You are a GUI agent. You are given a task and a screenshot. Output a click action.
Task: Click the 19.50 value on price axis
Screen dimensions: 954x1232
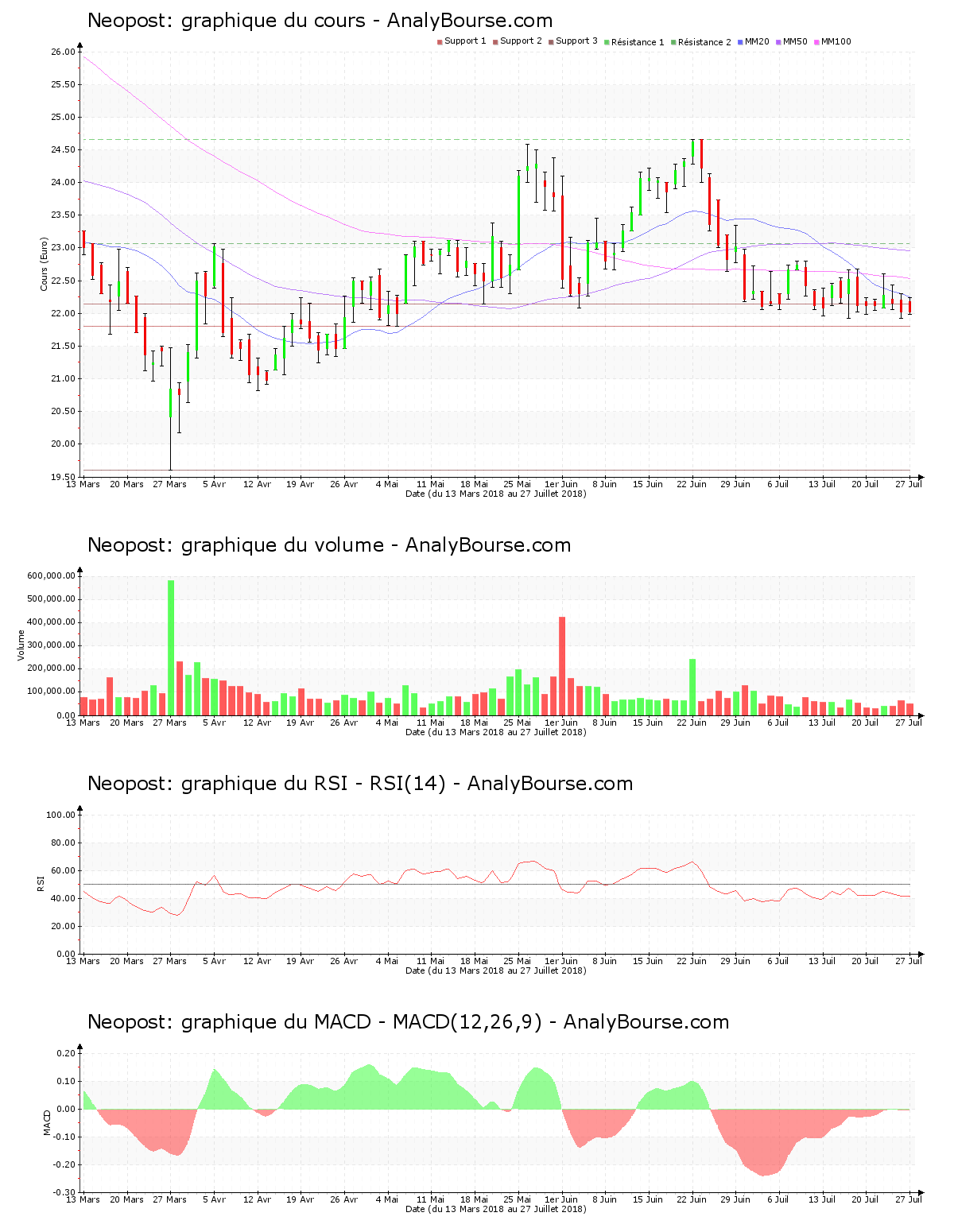coord(63,477)
